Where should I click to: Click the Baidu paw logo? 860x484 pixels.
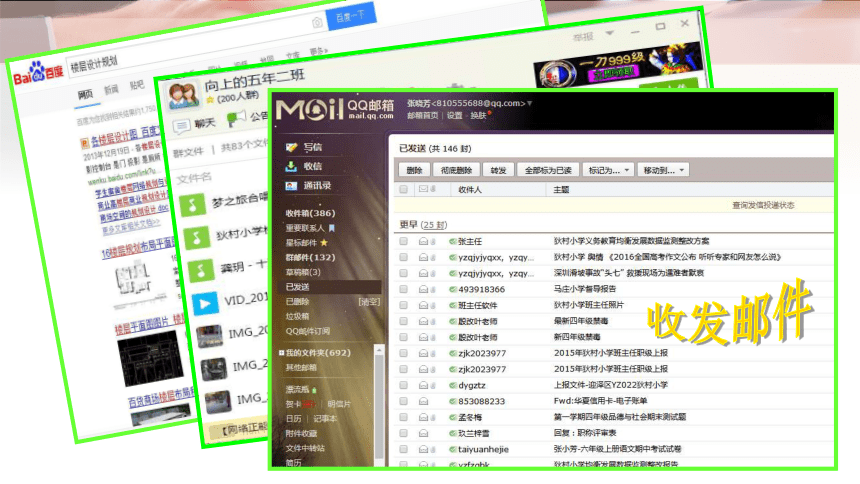(37, 72)
